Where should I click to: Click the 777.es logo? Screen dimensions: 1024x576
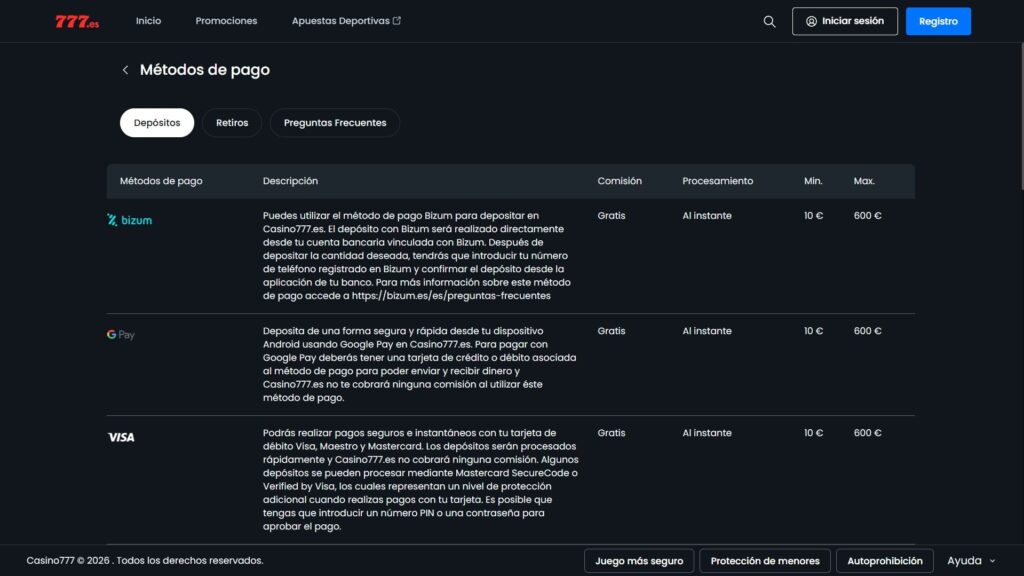tap(77, 21)
